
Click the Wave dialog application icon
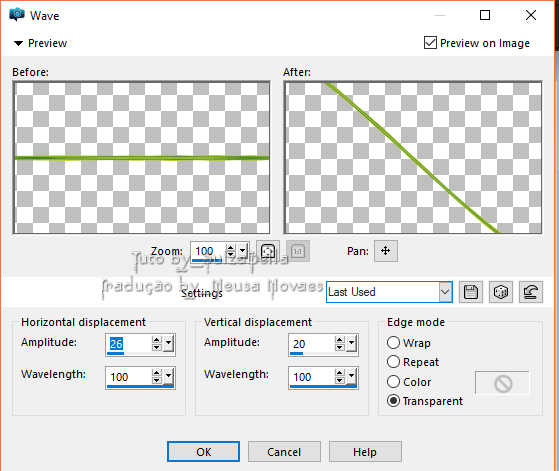[x=17, y=15]
